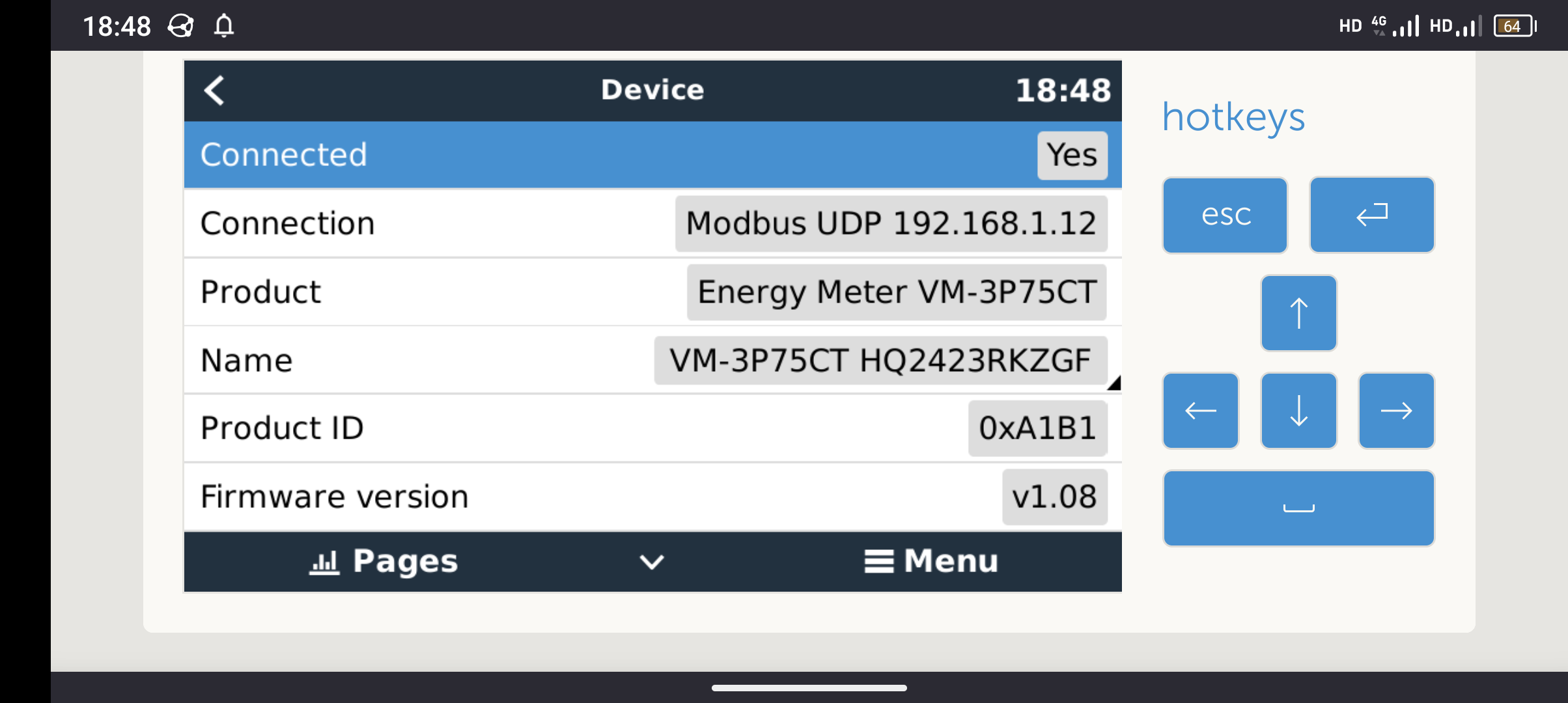Click the Firmware version v1.08 value

tap(1054, 497)
